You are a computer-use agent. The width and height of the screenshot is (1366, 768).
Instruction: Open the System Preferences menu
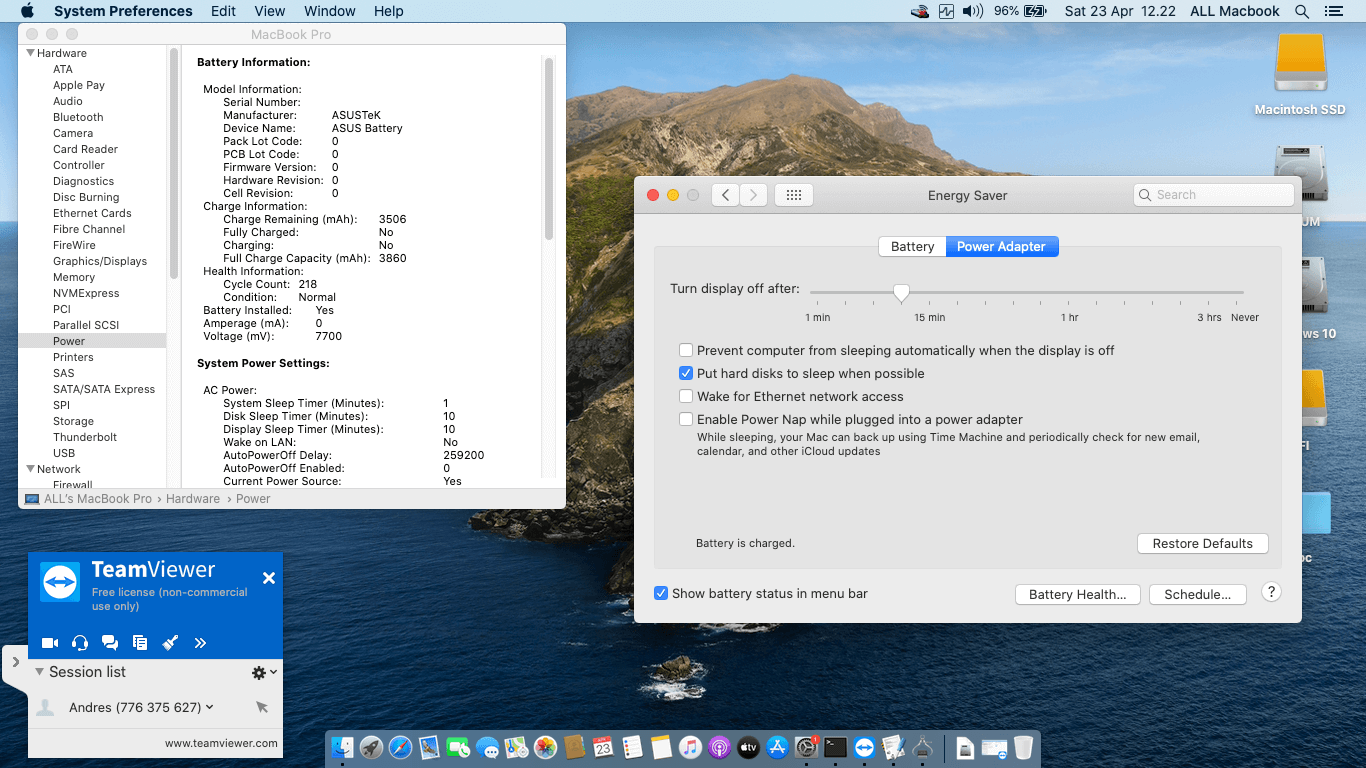123,11
